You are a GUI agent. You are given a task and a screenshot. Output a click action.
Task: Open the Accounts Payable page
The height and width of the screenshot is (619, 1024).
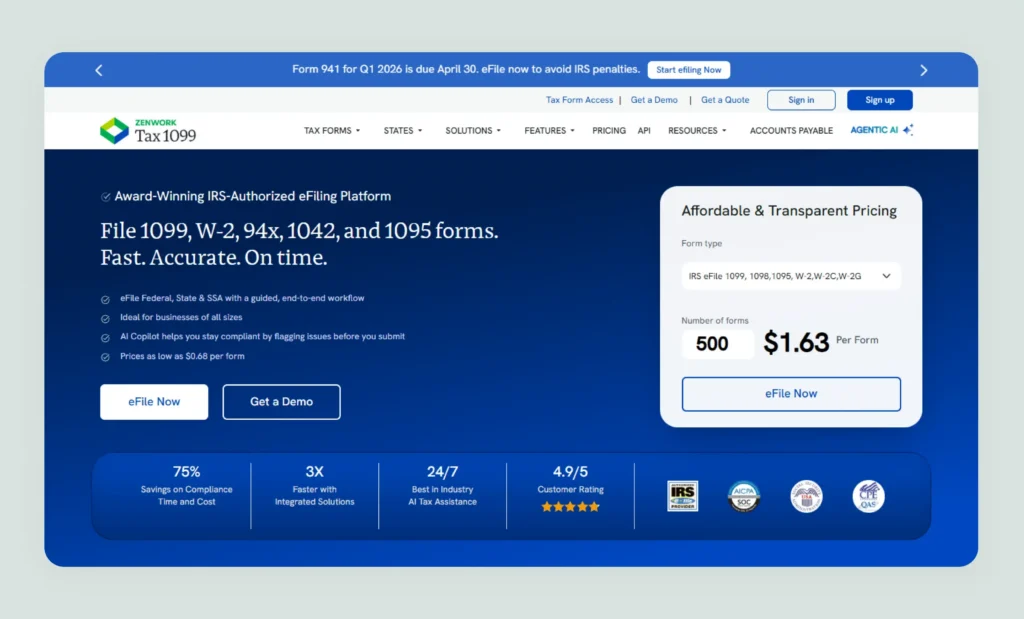791,131
